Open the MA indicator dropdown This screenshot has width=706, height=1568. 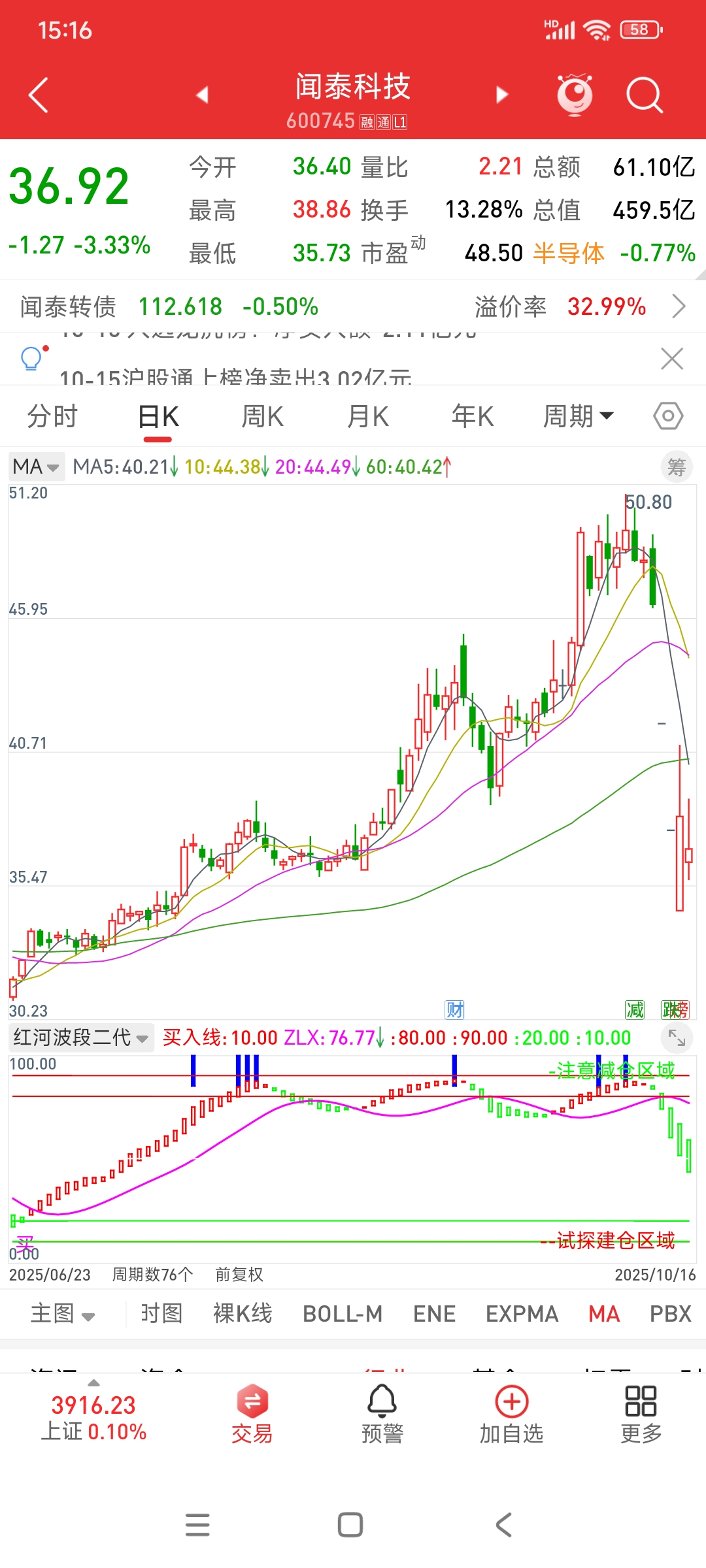(x=36, y=466)
